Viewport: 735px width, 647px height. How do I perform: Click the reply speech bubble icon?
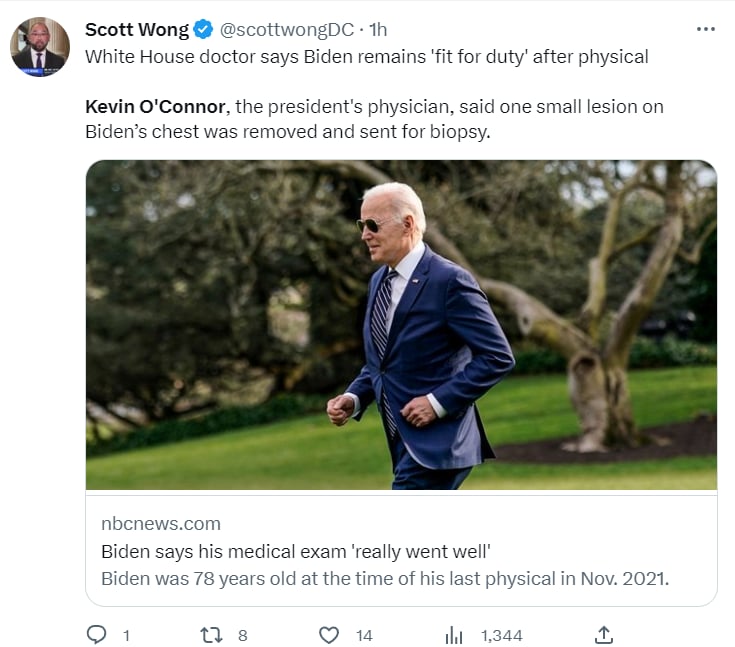97,635
